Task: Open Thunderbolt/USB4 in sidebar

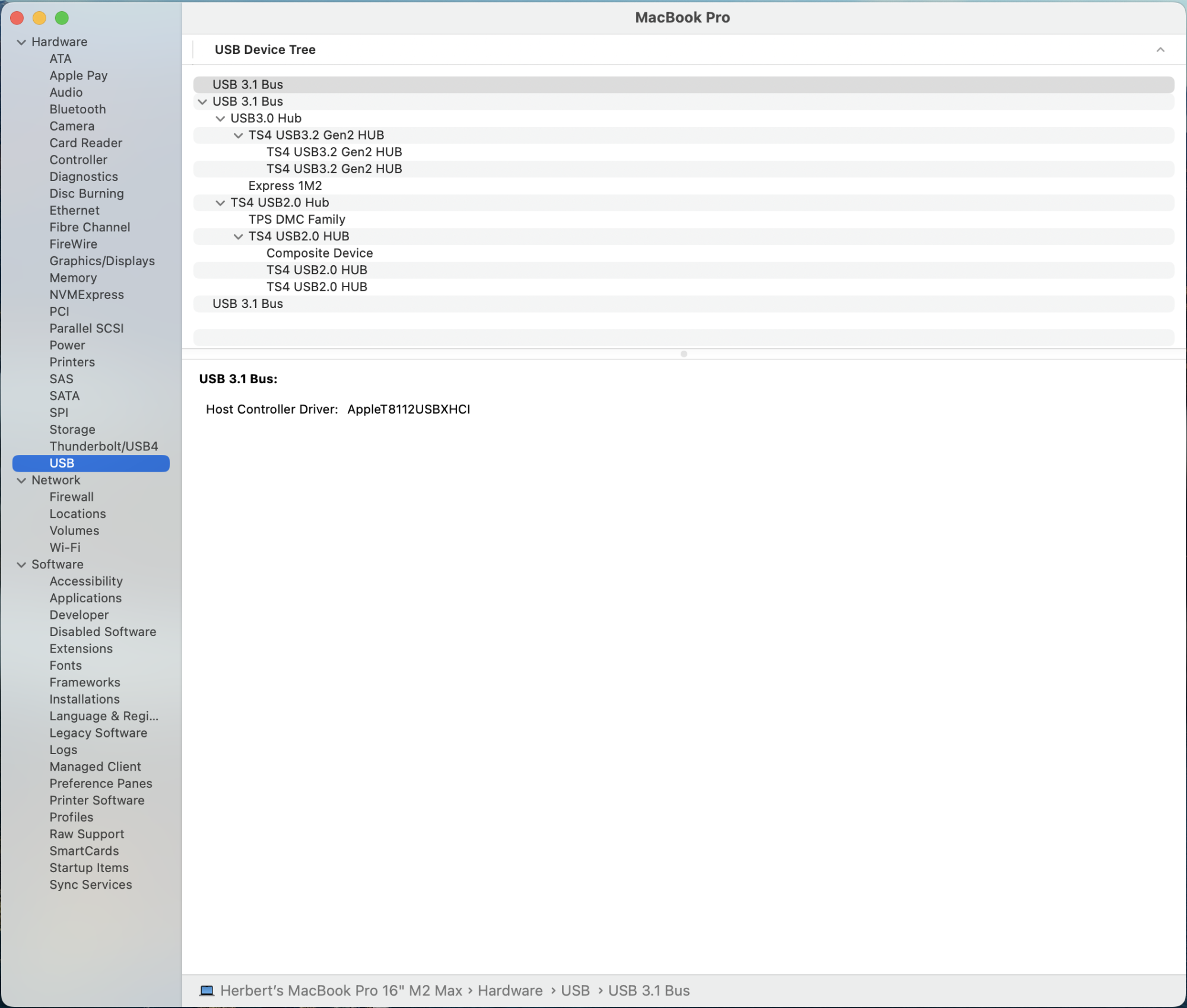Action: (x=103, y=446)
